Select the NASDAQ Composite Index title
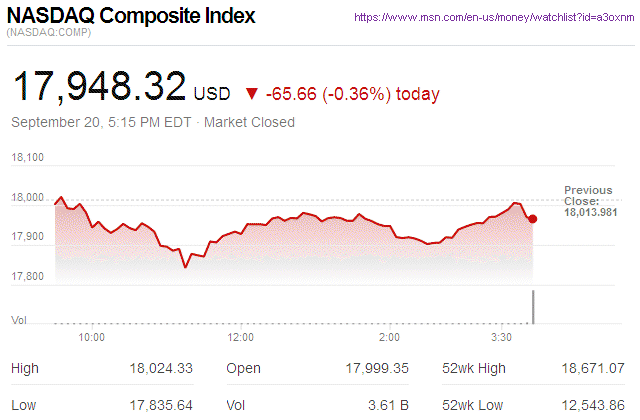 click(x=131, y=17)
